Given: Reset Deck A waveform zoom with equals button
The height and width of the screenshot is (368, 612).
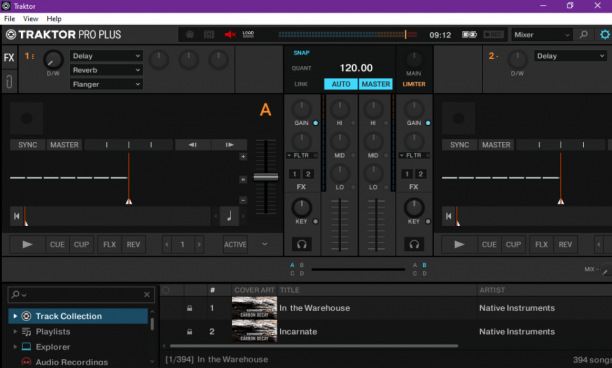Looking at the screenshot, I should [243, 180].
